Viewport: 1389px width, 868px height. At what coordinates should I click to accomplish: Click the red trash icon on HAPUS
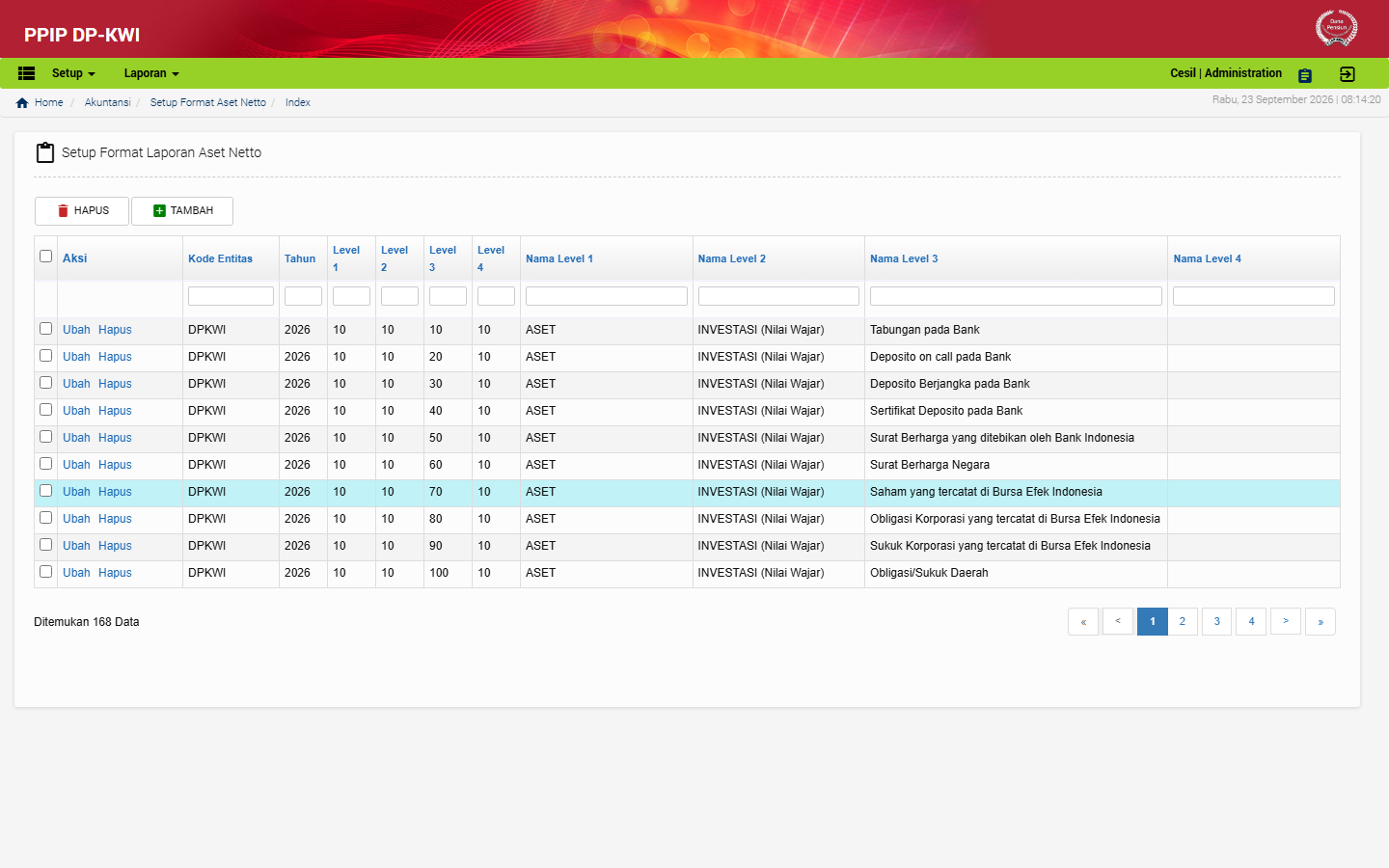(64, 211)
